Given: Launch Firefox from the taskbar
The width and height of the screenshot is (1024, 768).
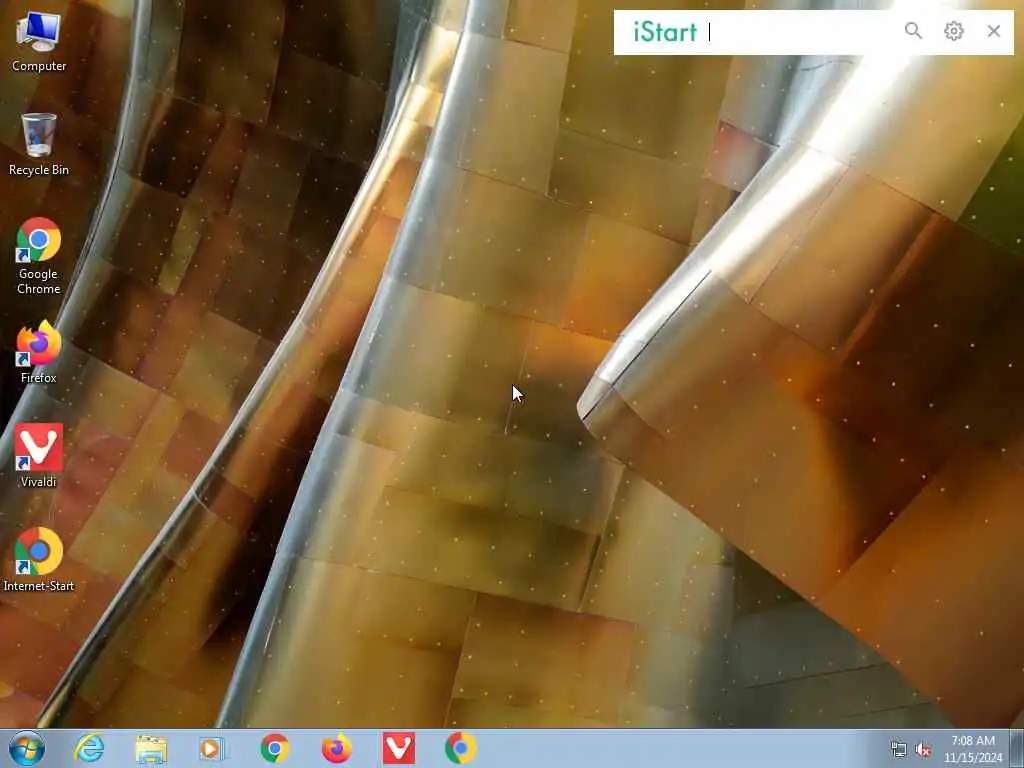Looking at the screenshot, I should (336, 748).
